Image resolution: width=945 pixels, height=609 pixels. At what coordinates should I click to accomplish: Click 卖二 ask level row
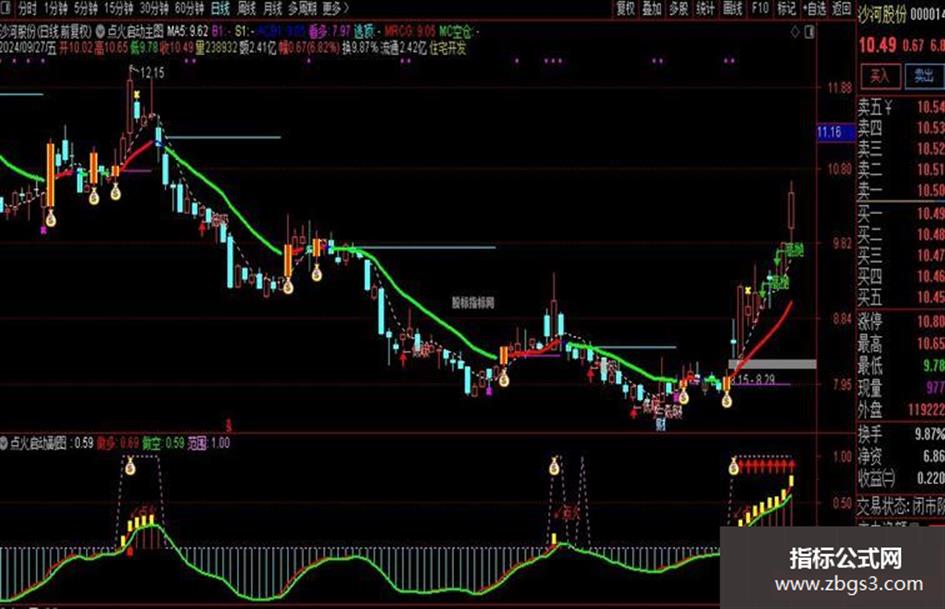tap(901, 169)
